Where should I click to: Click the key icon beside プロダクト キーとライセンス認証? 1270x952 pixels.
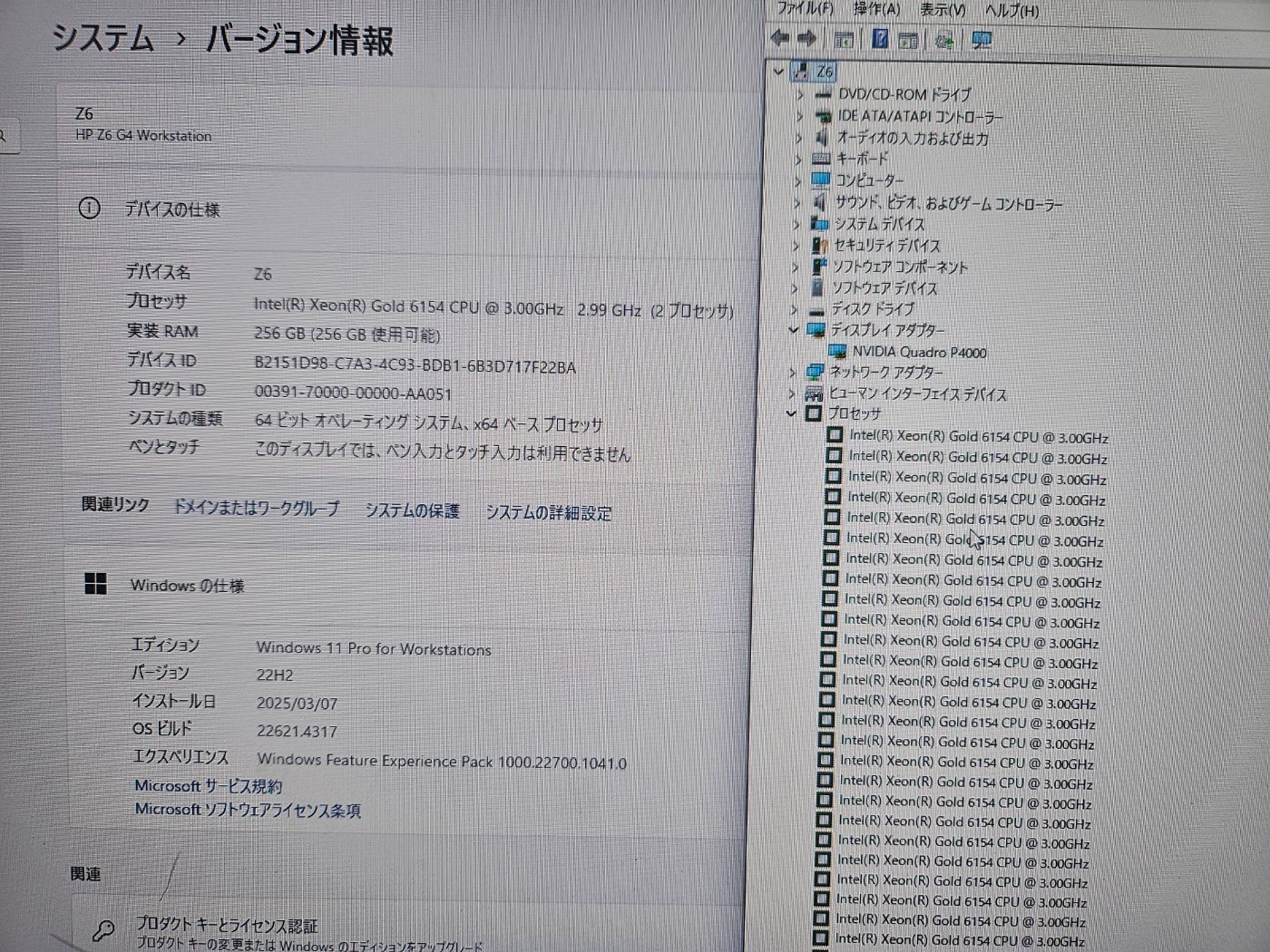103,929
